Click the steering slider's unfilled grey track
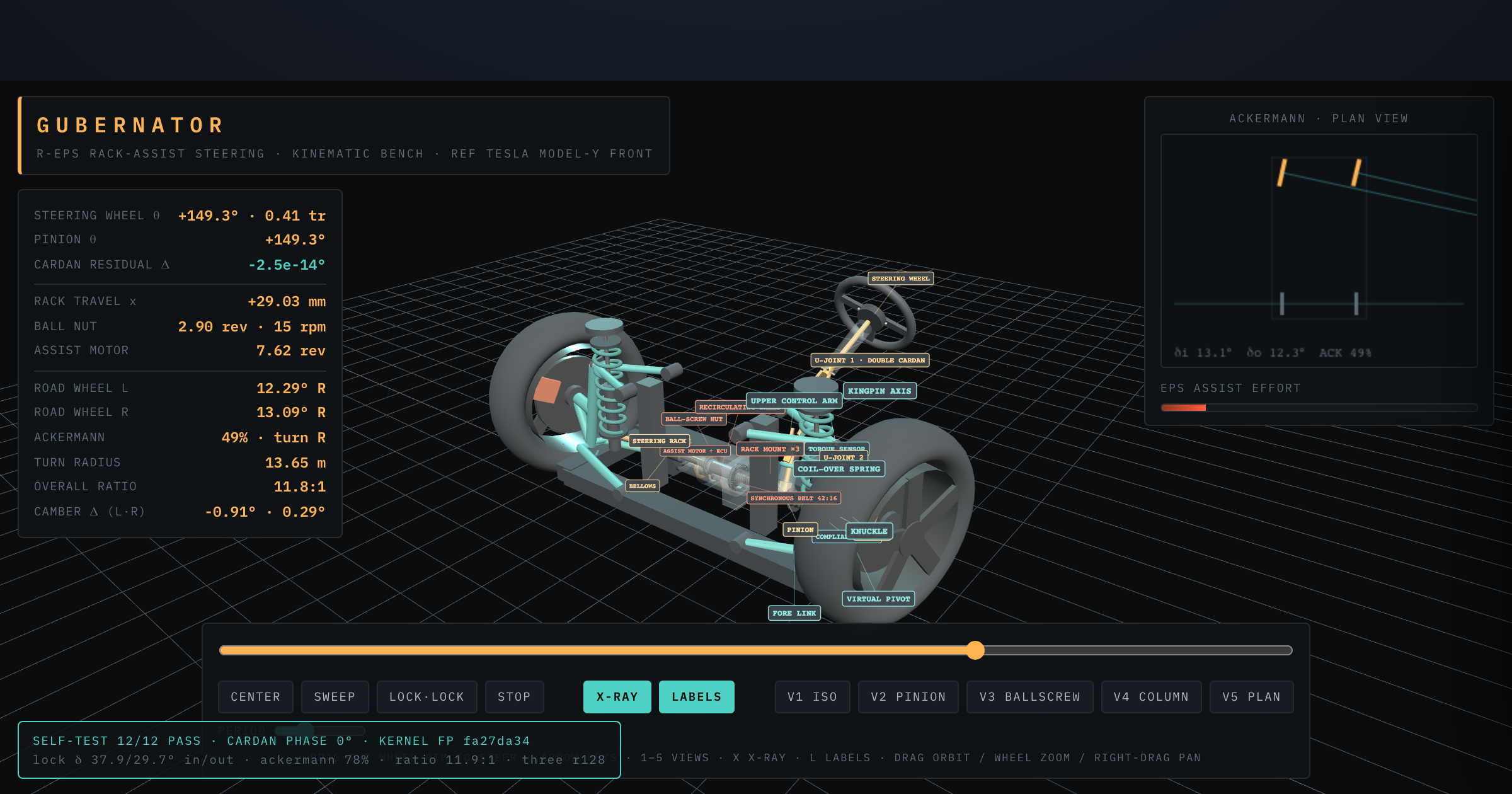The width and height of the screenshot is (1512, 794). click(x=1138, y=650)
